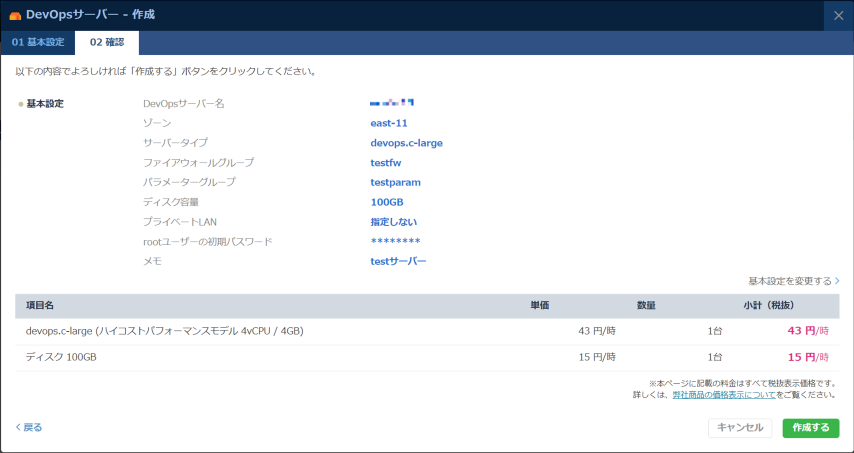Viewport: 854px width, 453px height.
Task: Click the pink 43 円/時 subtotal
Action: 808,330
